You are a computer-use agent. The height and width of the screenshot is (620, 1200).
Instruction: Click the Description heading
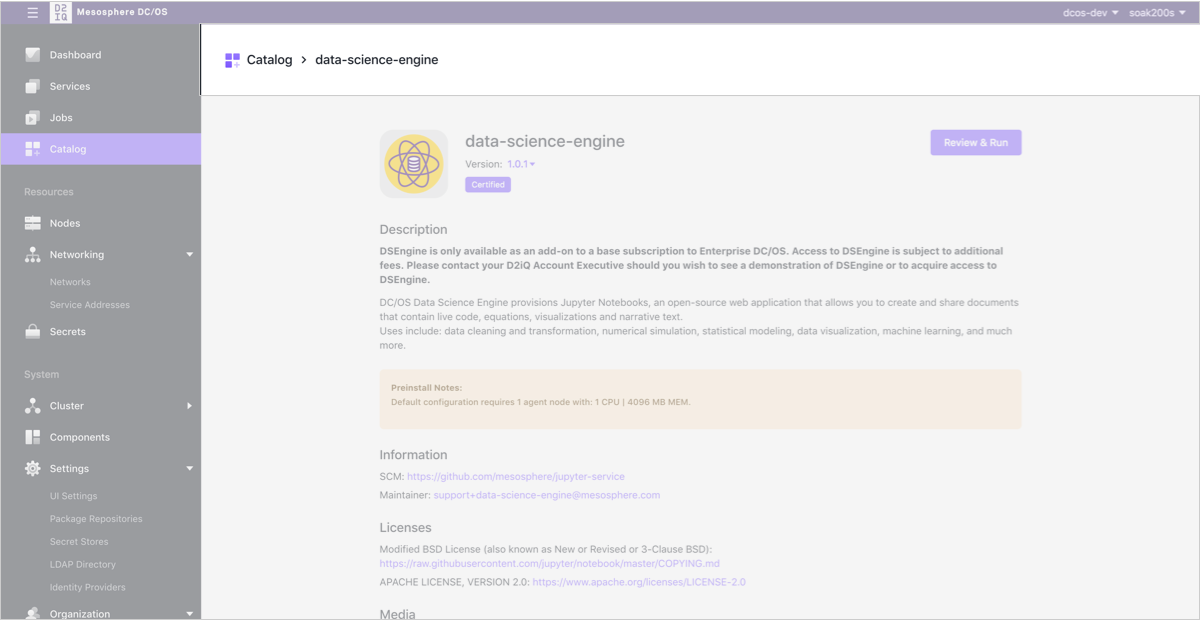(414, 229)
